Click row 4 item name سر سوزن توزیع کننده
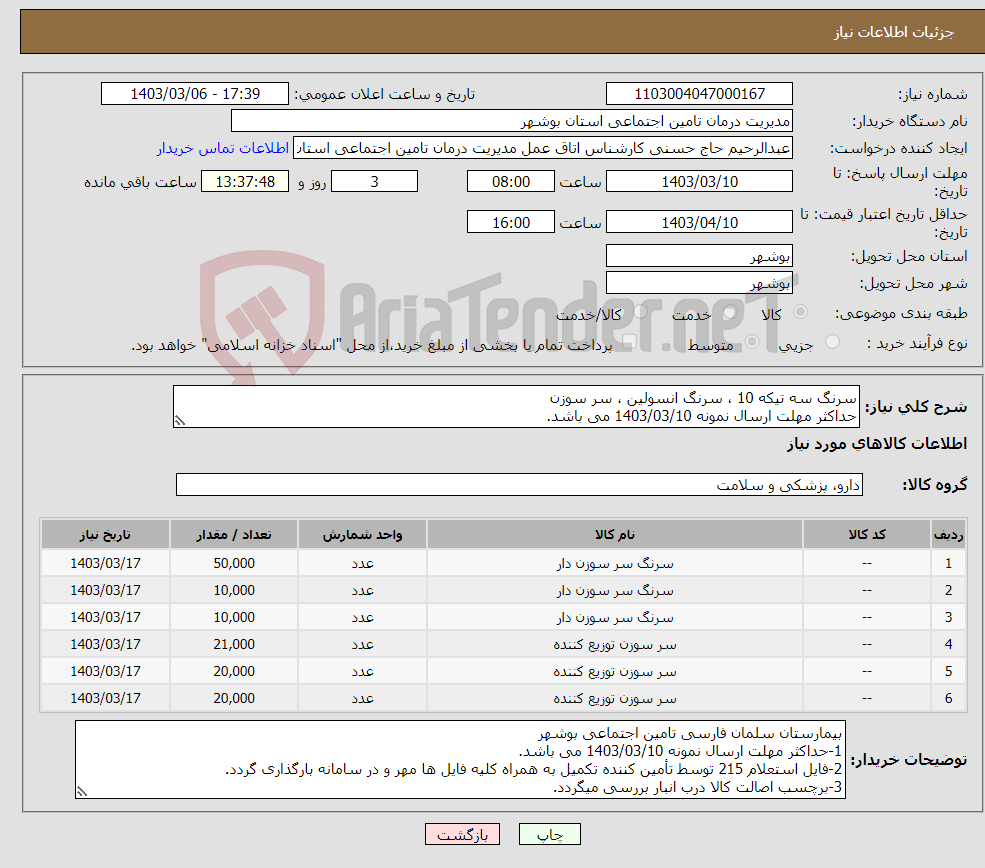This screenshot has width=985, height=868. tap(615, 645)
